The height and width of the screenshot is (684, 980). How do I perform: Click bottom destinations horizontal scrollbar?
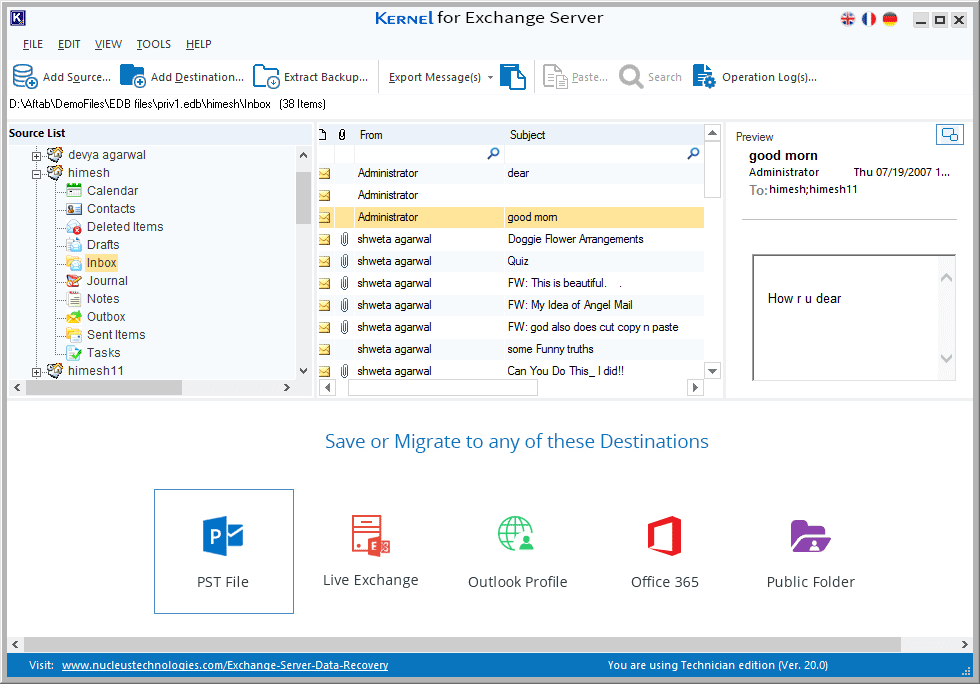[462, 644]
